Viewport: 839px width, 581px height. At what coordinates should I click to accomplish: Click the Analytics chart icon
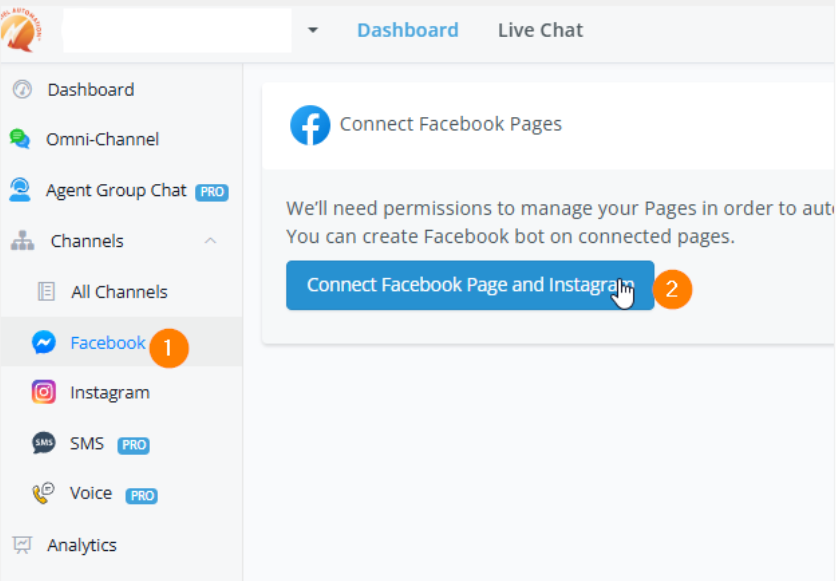(22, 545)
